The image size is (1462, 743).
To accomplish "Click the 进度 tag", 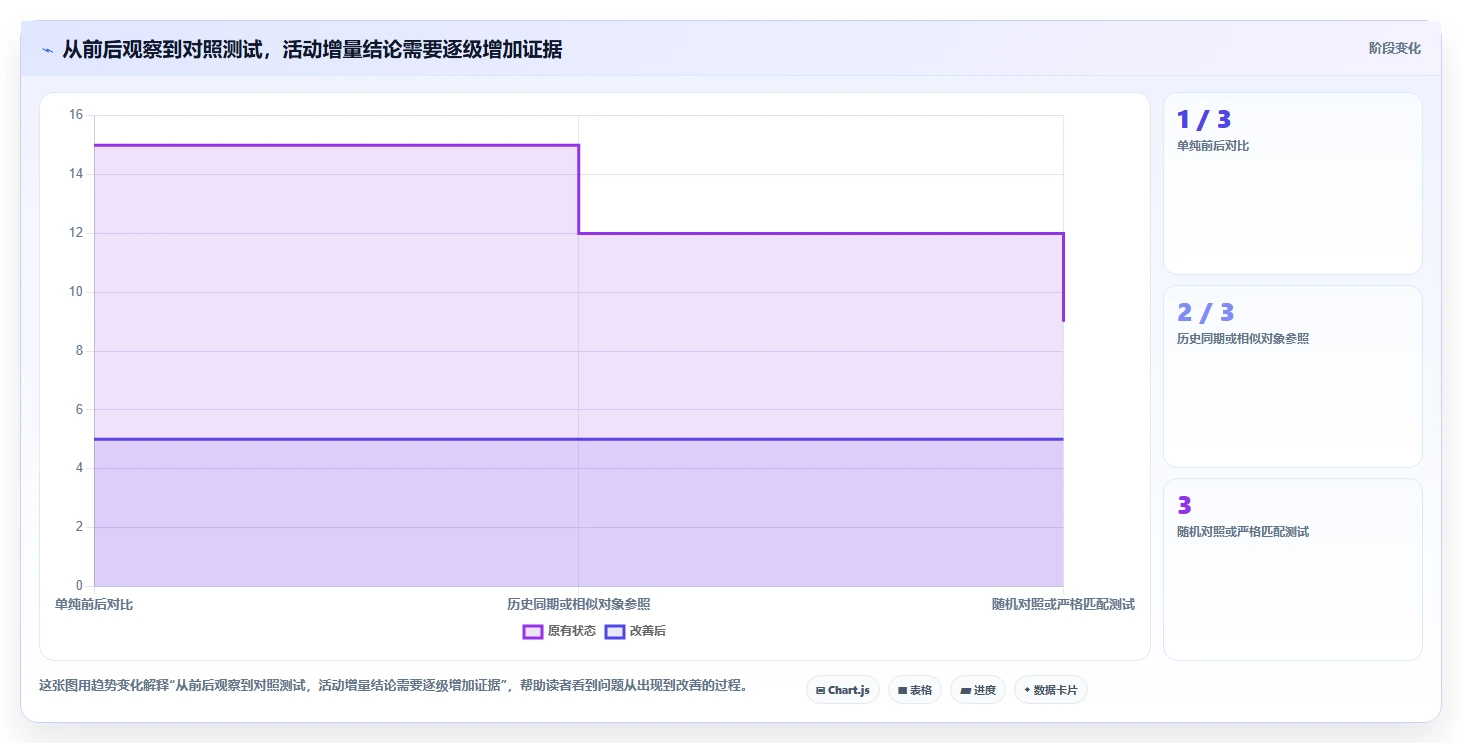I will [x=978, y=690].
